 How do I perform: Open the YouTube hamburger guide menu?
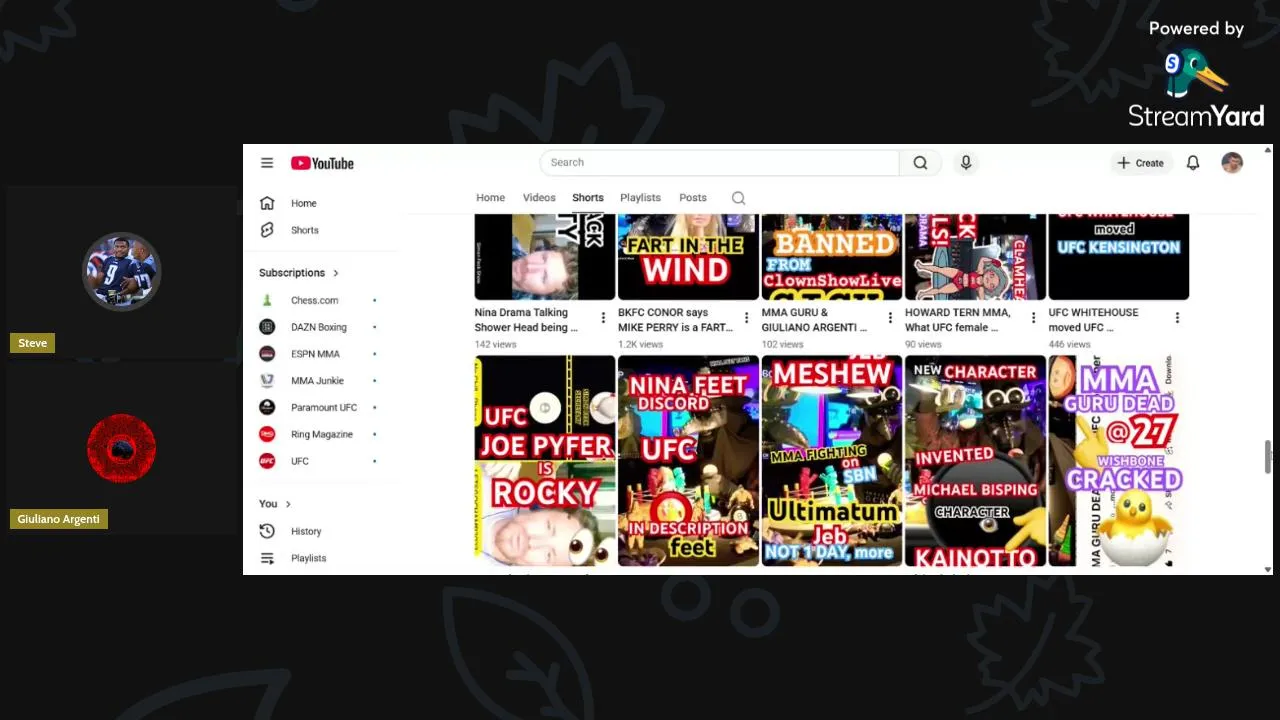[267, 163]
